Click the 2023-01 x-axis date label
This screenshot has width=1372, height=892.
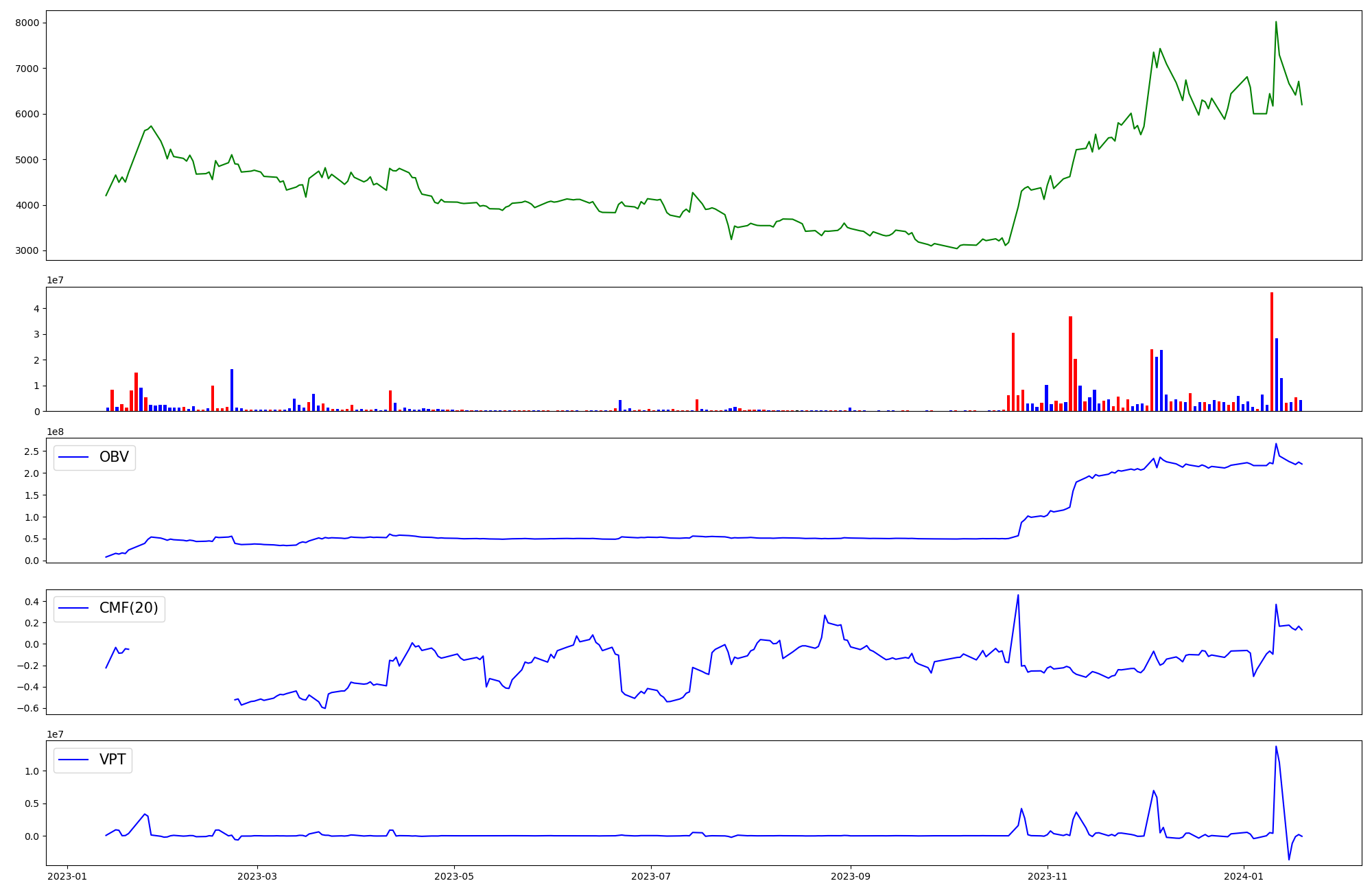tap(67, 876)
